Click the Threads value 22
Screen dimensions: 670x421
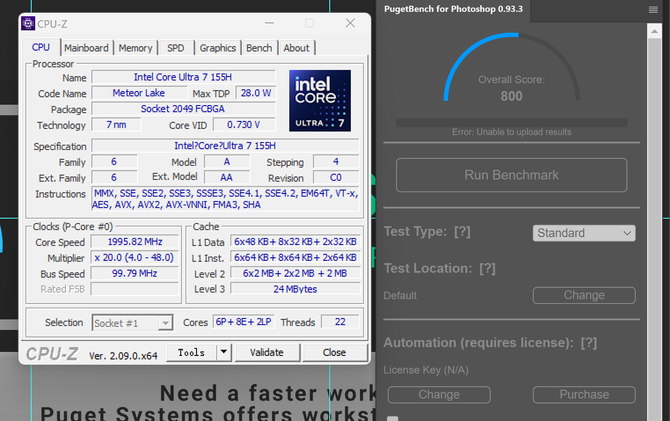340,322
